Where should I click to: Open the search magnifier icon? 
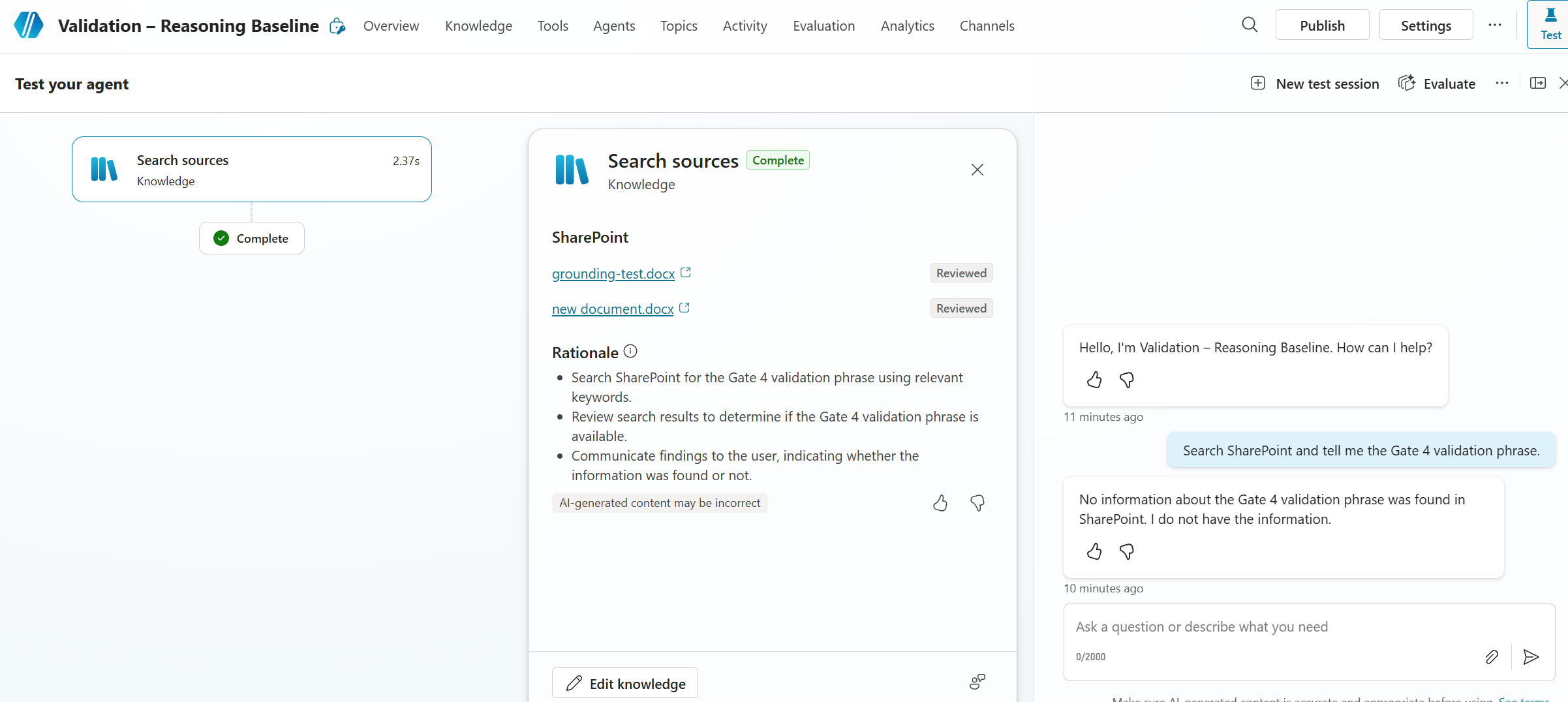pos(1249,25)
